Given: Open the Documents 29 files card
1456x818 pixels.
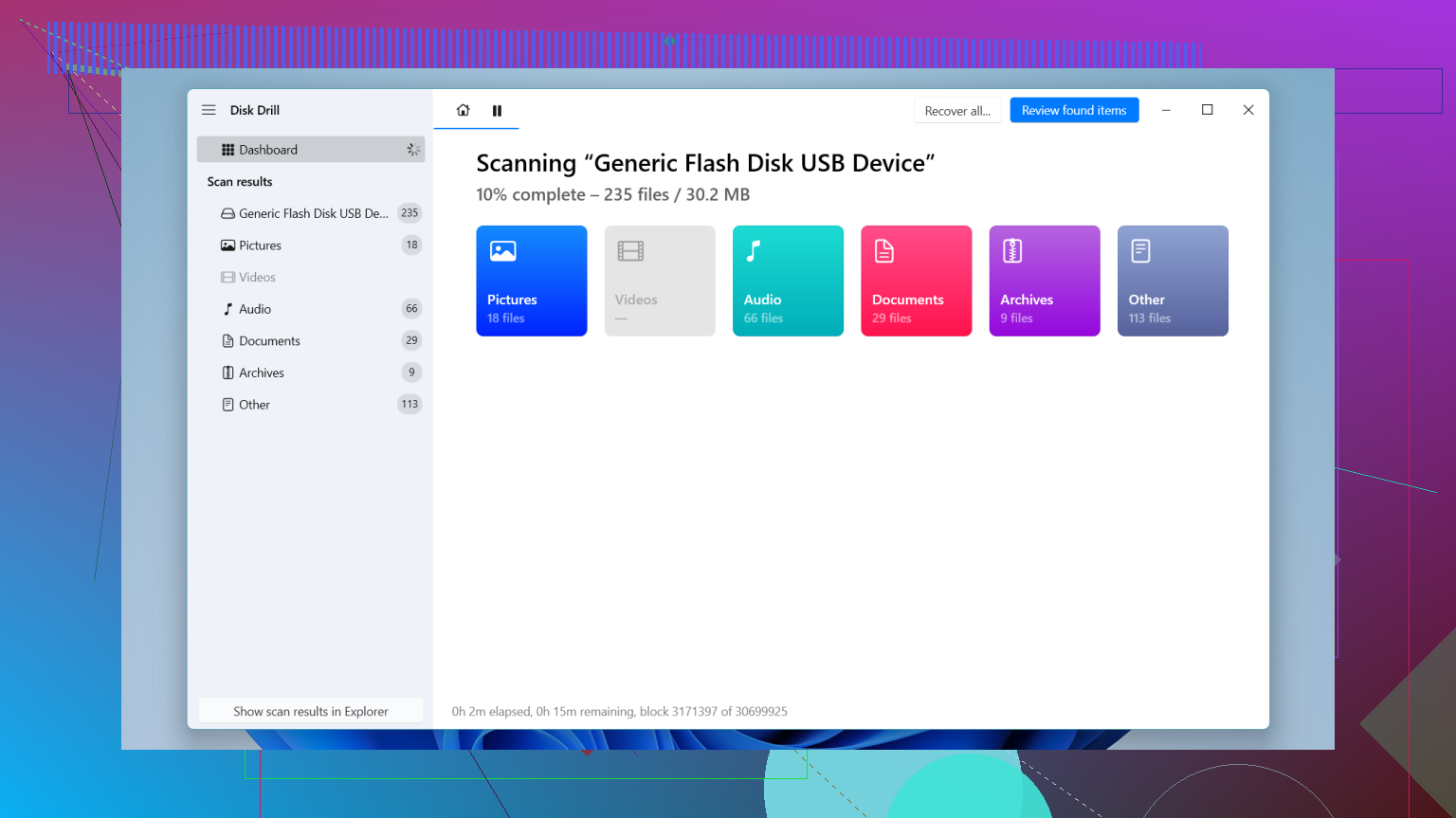Looking at the screenshot, I should (x=917, y=281).
